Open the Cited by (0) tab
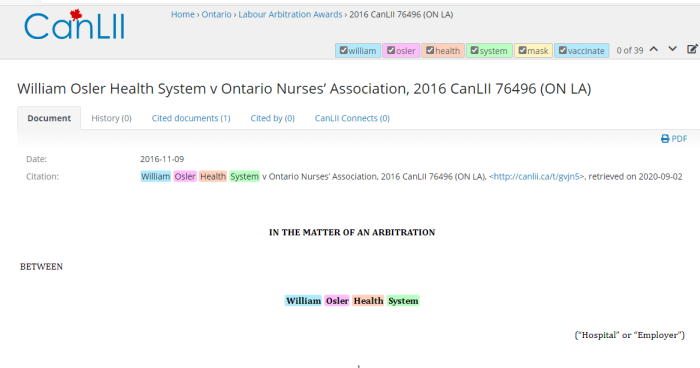The width and height of the screenshot is (700, 368). pos(272,118)
